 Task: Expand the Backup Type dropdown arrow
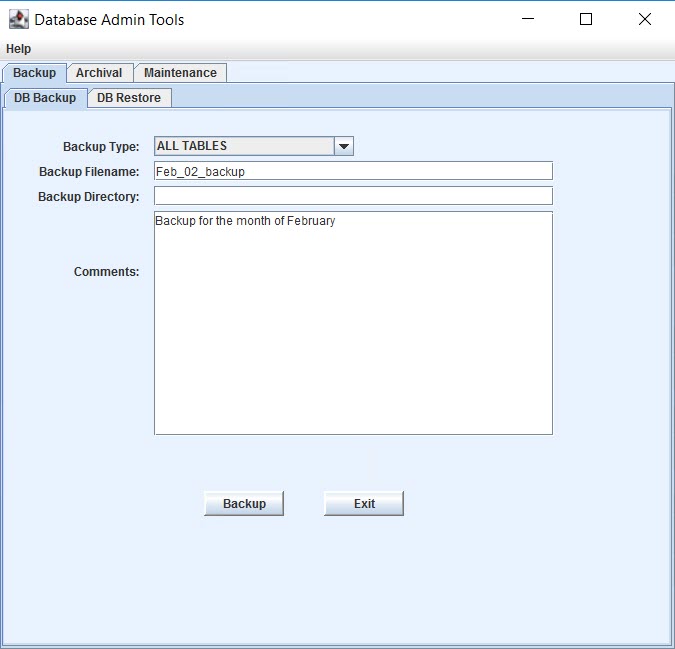point(344,146)
